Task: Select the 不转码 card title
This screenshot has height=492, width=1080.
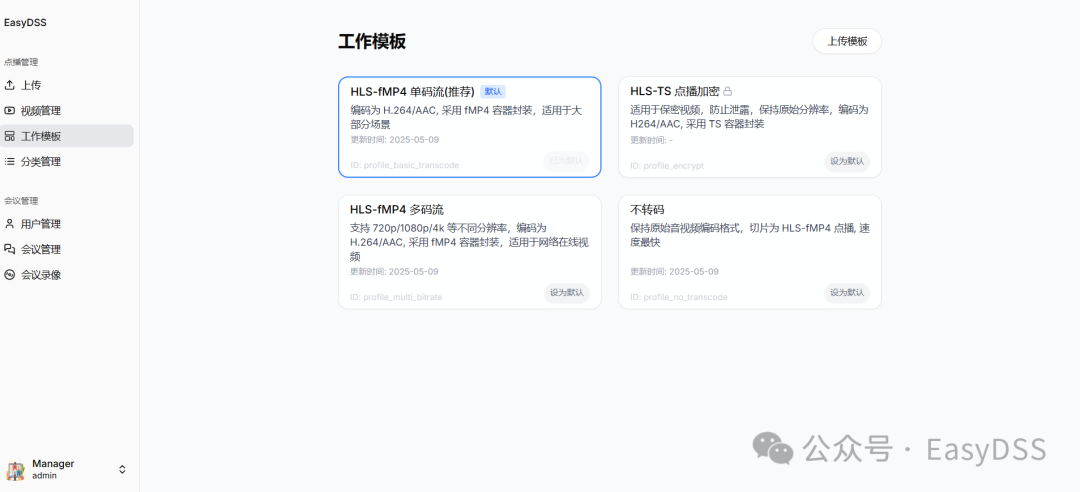Action: (x=647, y=209)
